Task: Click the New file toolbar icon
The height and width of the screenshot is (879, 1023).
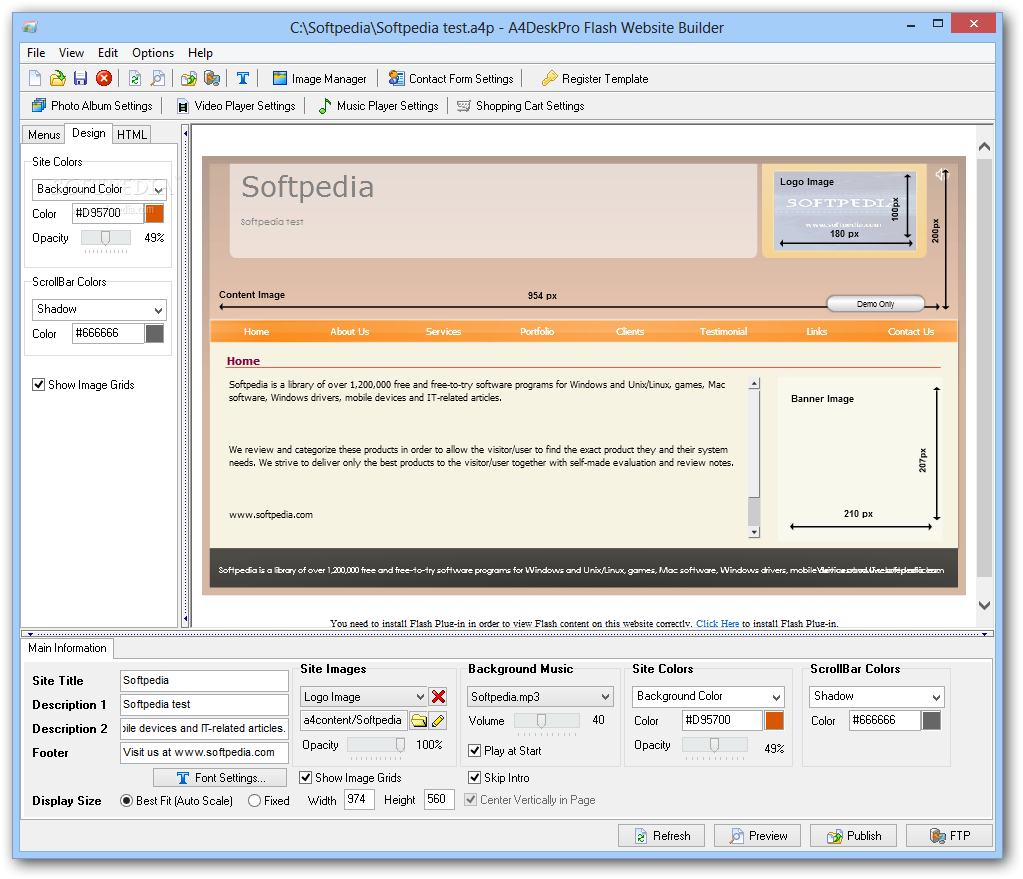Action: [35, 78]
